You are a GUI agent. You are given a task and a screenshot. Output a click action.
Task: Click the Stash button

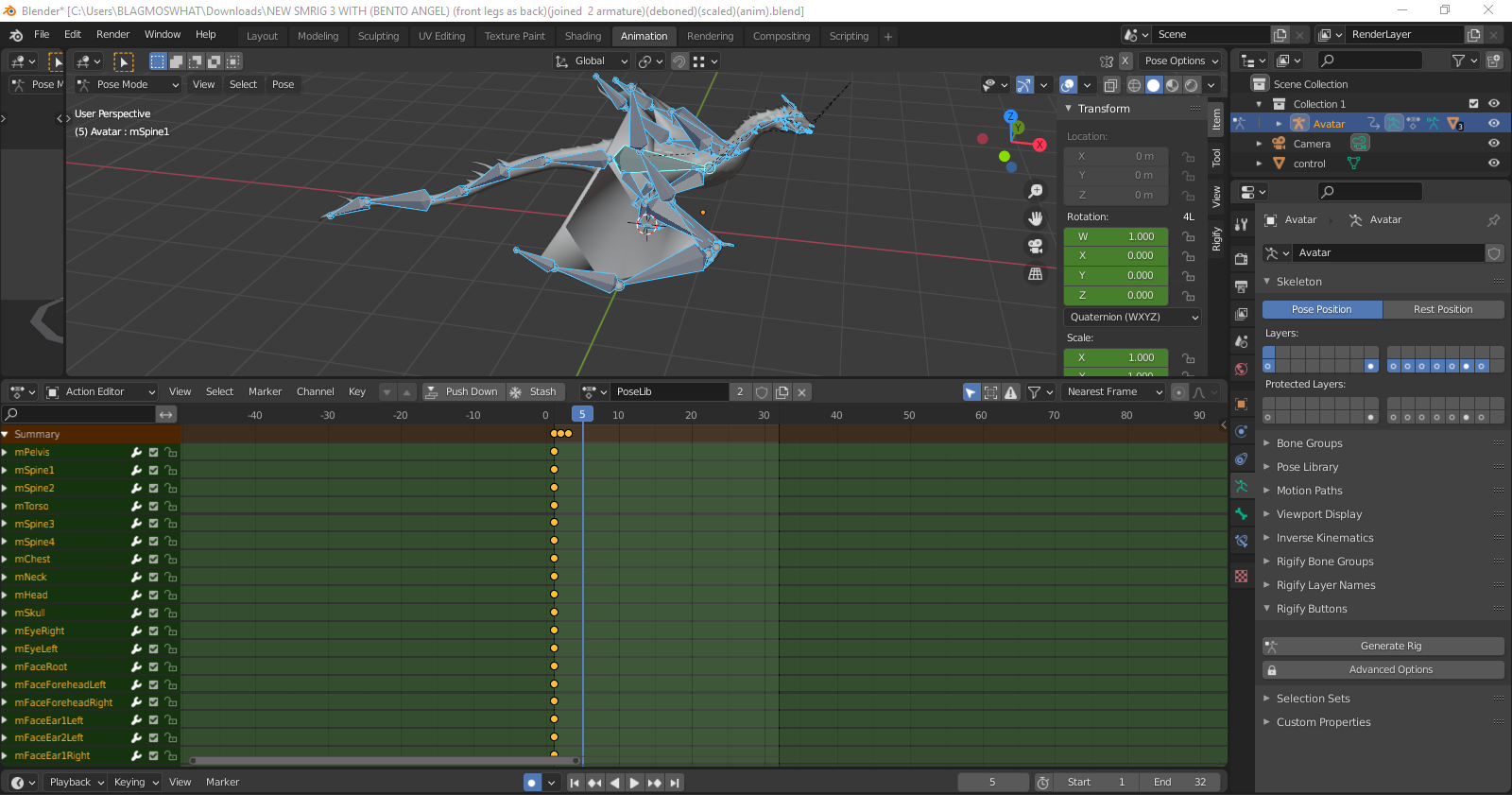coord(535,392)
